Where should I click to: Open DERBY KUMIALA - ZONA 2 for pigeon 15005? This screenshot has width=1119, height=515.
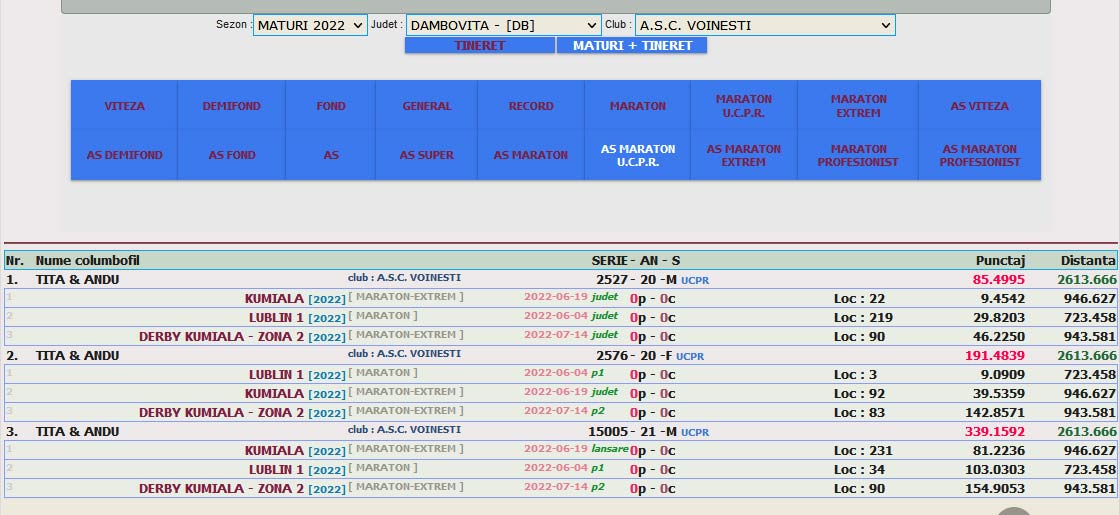221,488
